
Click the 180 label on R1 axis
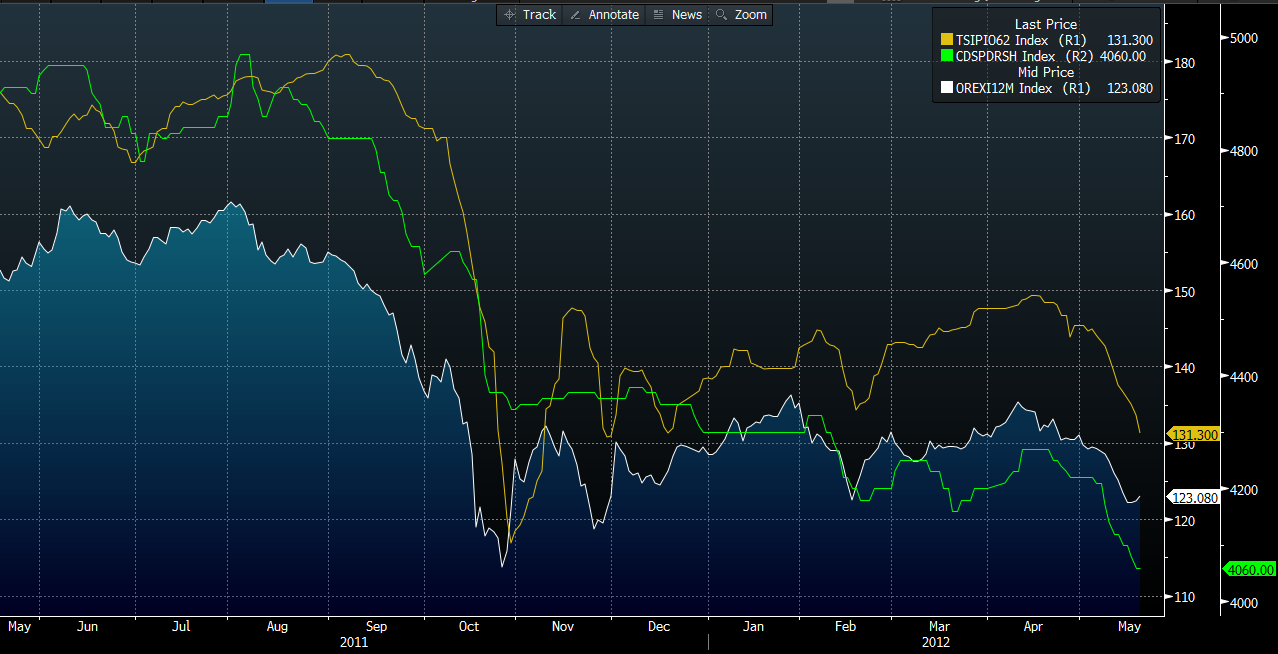1183,63
